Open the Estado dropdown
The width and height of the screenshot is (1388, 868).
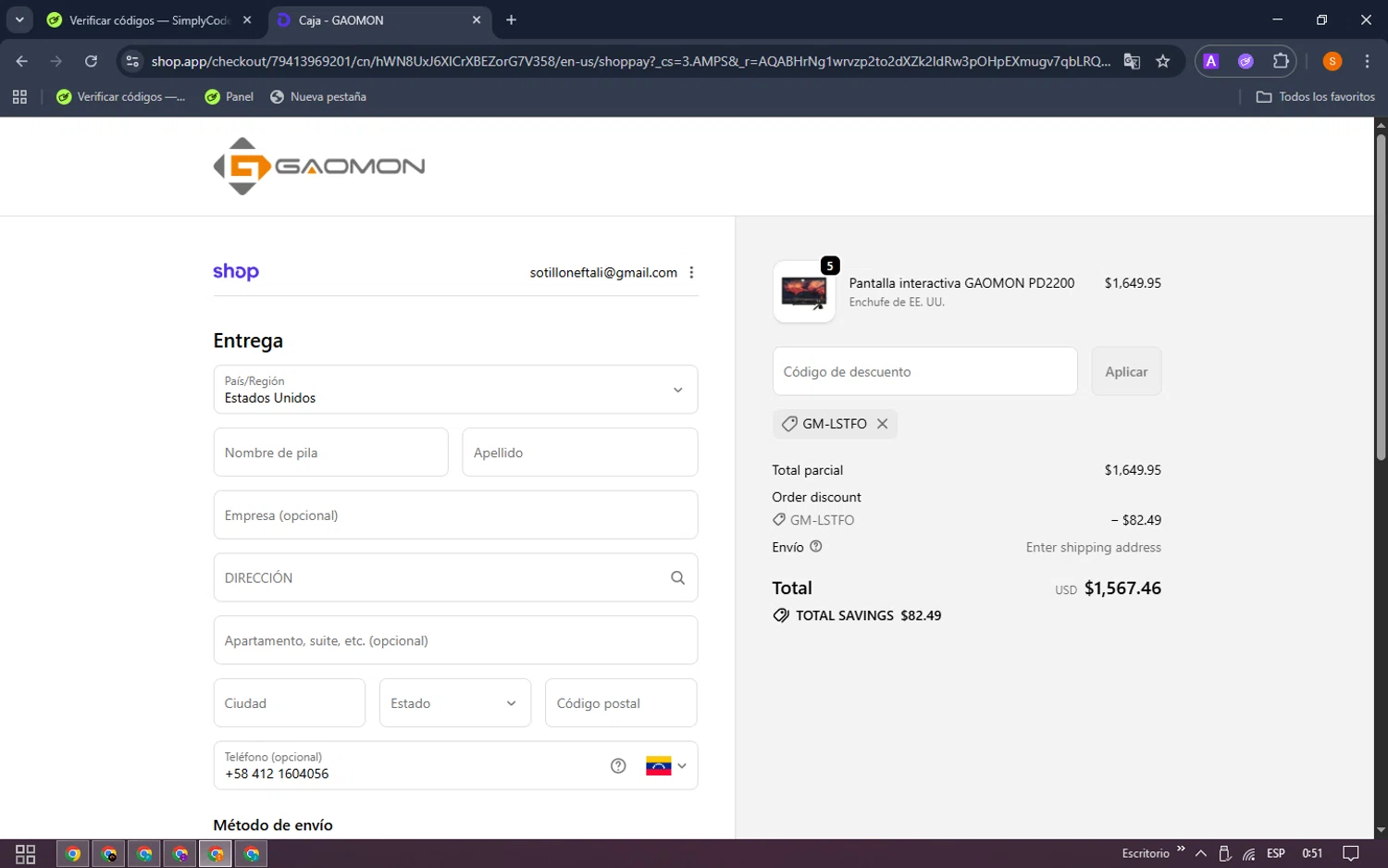[455, 703]
